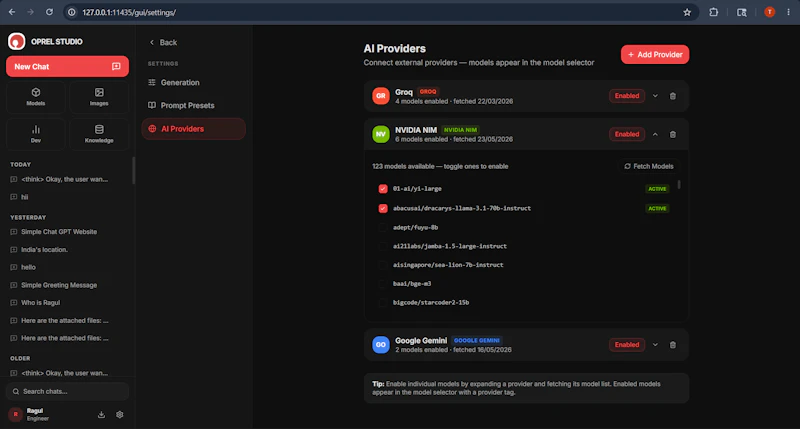Delete the Groq provider

coord(672,96)
